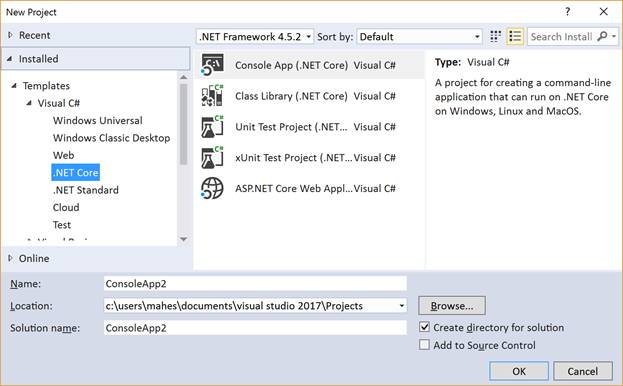Click the search magnifier icon
This screenshot has height=386, width=623.
[602, 37]
